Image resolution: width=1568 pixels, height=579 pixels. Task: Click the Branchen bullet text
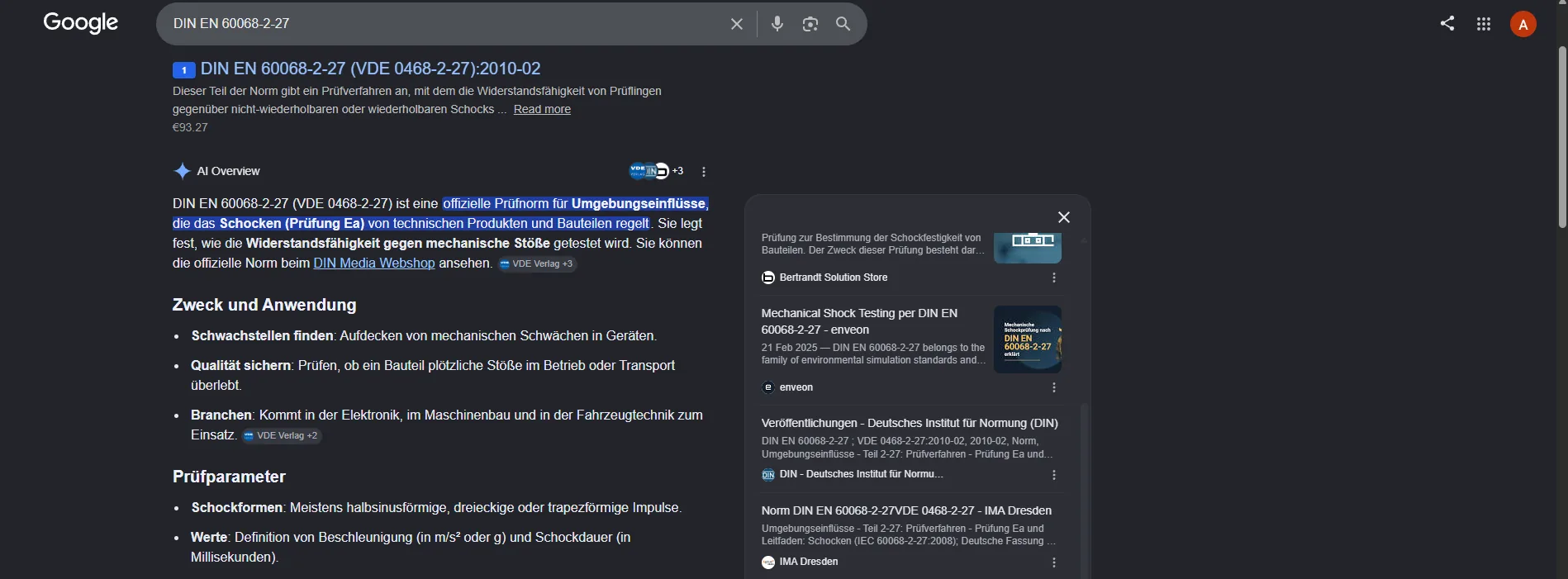click(447, 425)
